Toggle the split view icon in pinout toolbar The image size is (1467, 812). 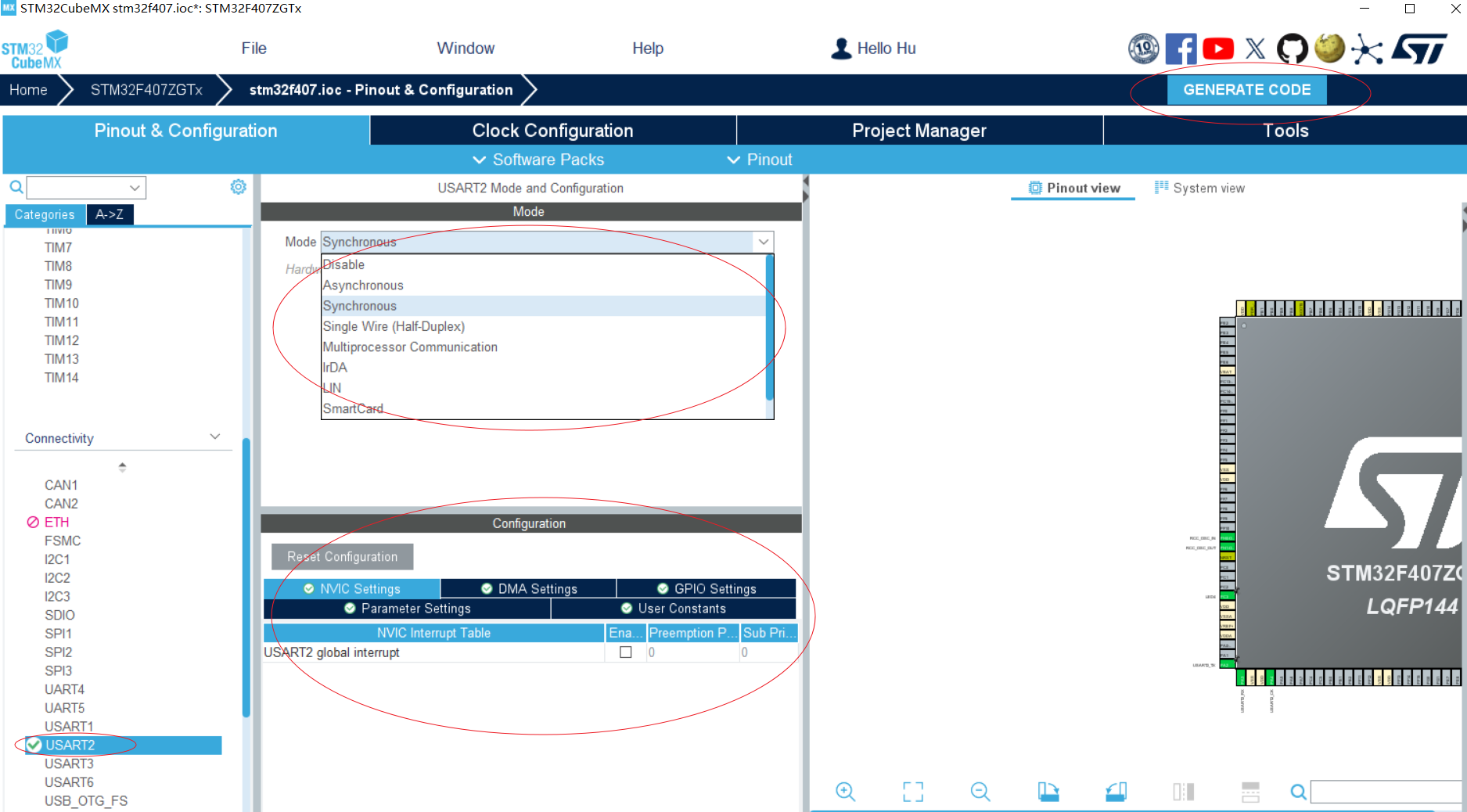pos(1183,792)
